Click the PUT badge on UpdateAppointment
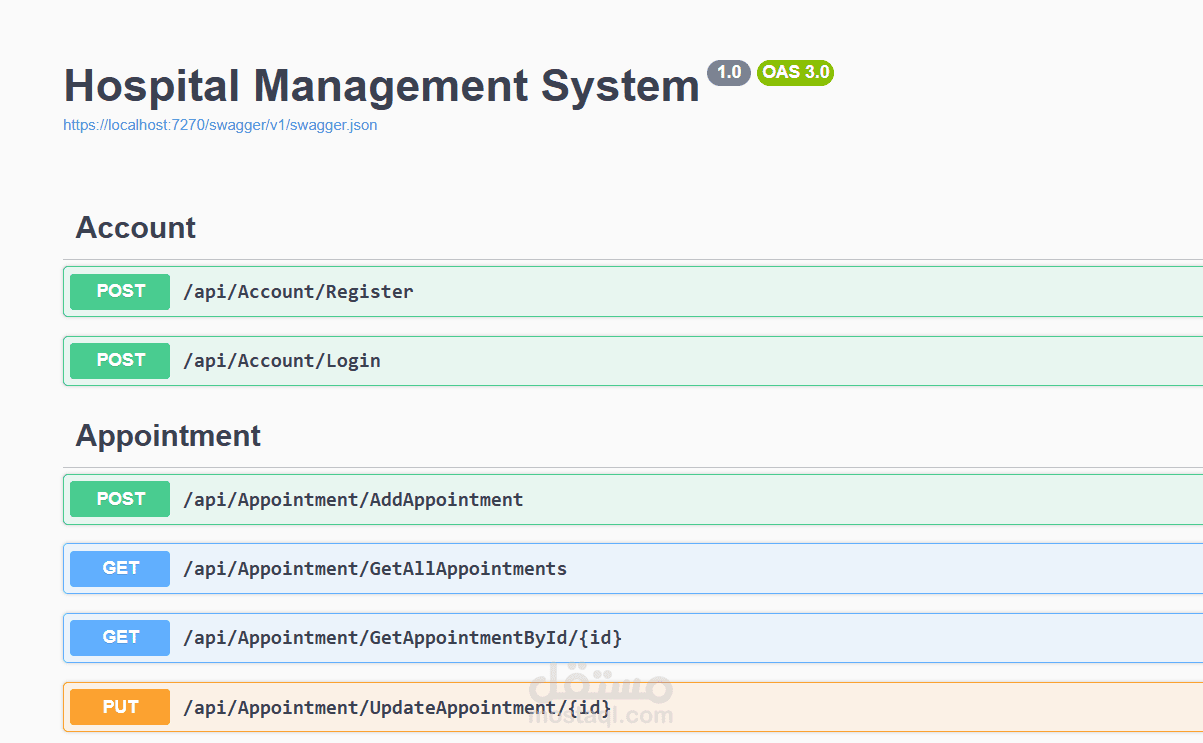This screenshot has width=1203, height=743. point(119,707)
